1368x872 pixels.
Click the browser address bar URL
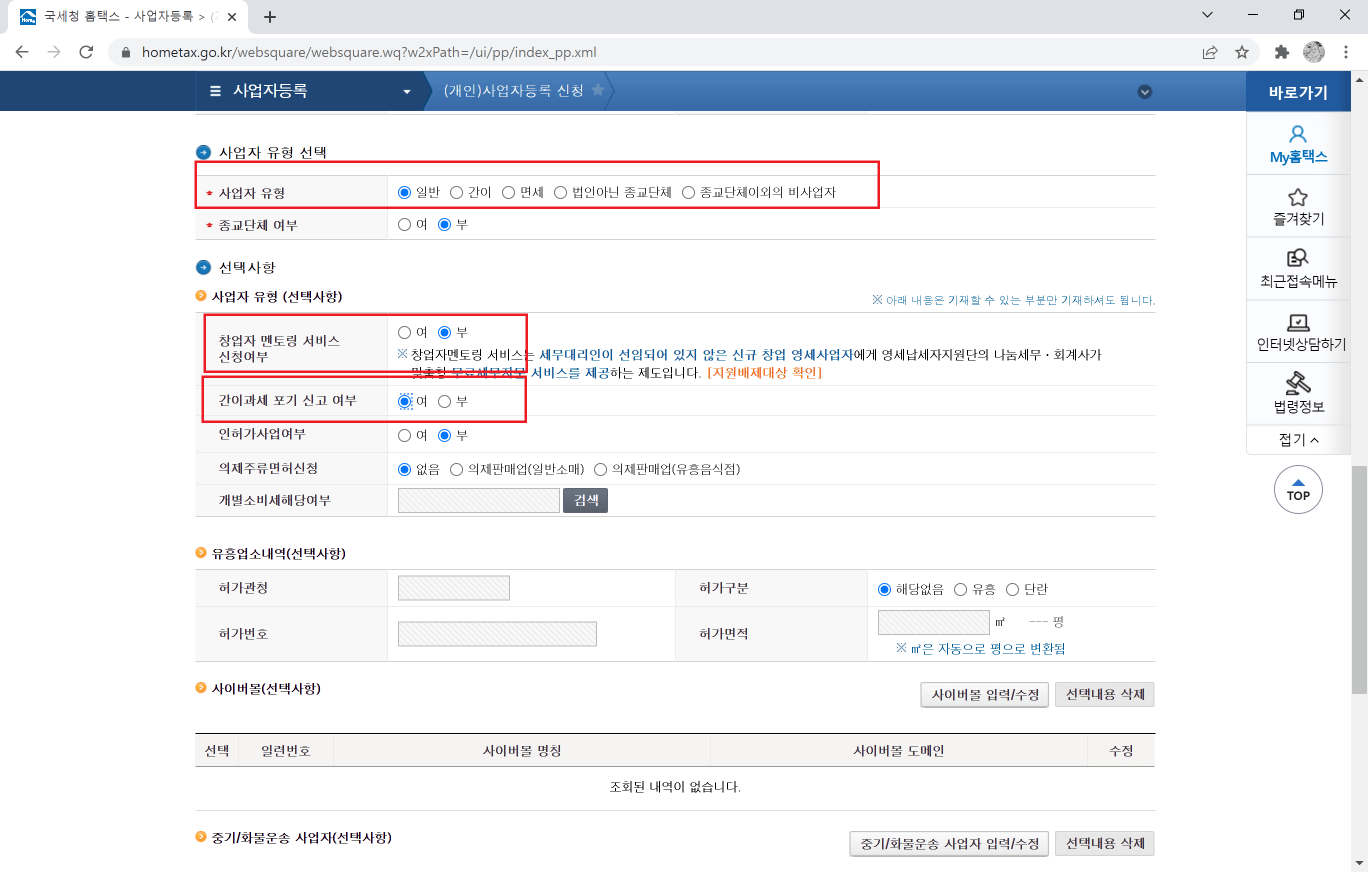[x=369, y=52]
